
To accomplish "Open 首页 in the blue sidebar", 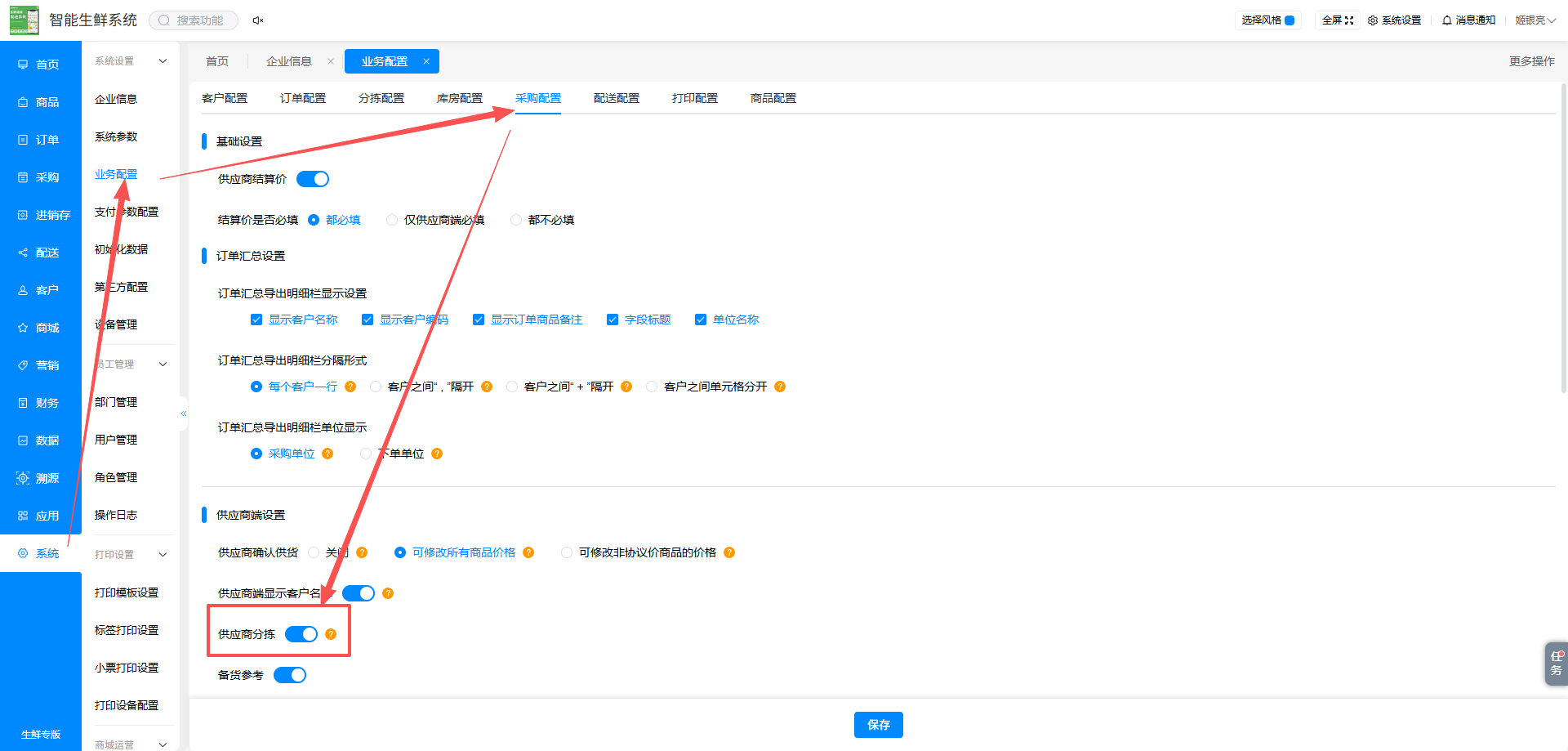I will (x=39, y=65).
